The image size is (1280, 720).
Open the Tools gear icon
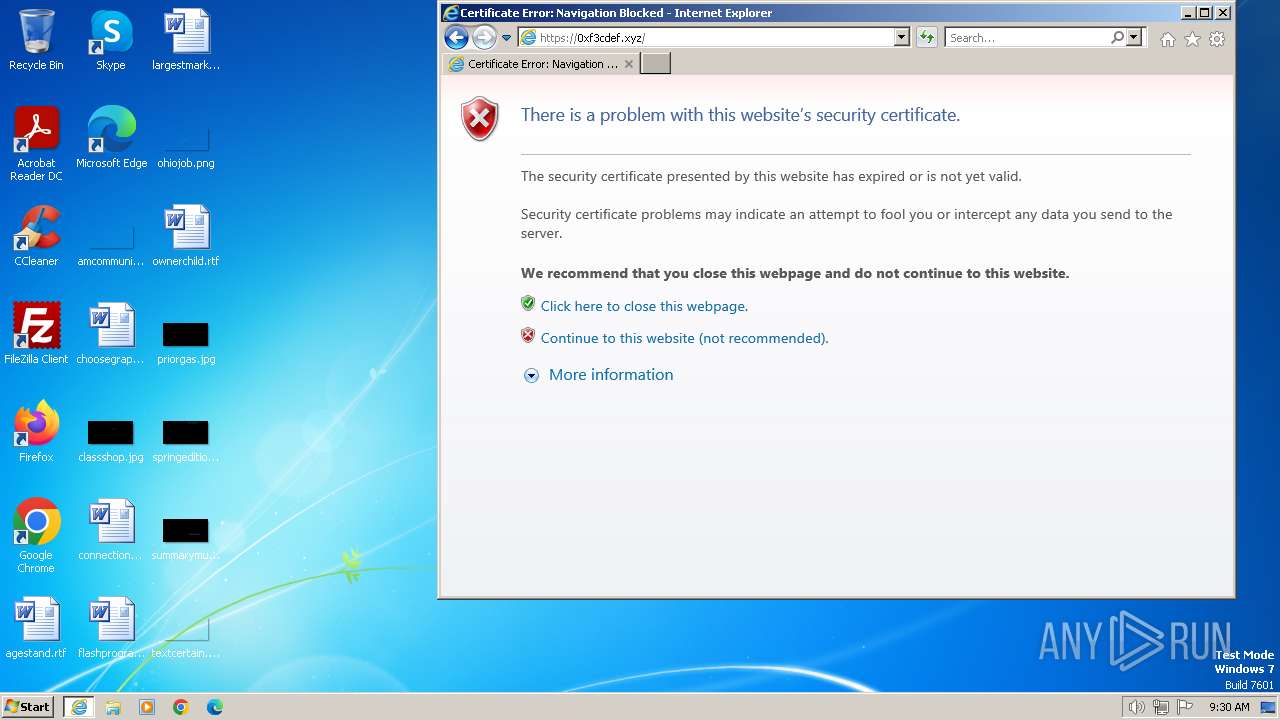tap(1217, 39)
